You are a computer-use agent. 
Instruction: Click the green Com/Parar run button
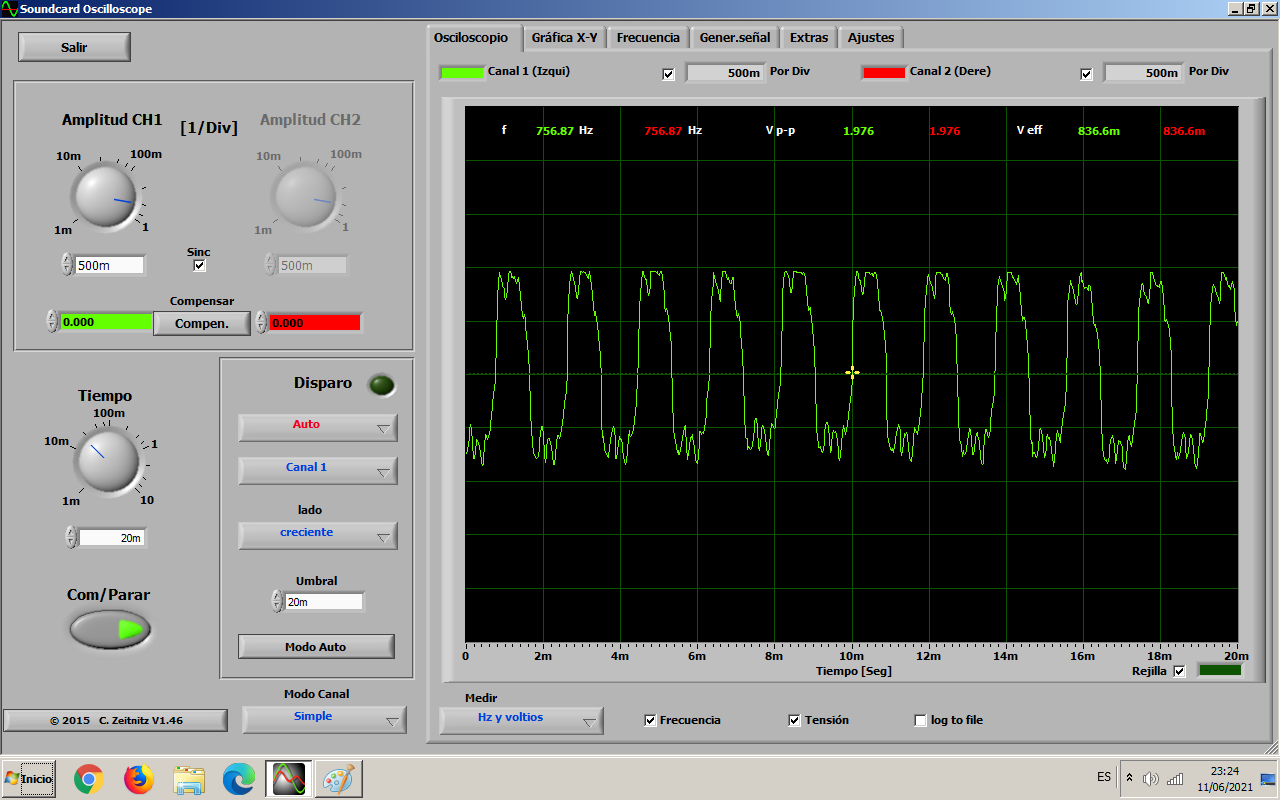pyautogui.click(x=110, y=629)
